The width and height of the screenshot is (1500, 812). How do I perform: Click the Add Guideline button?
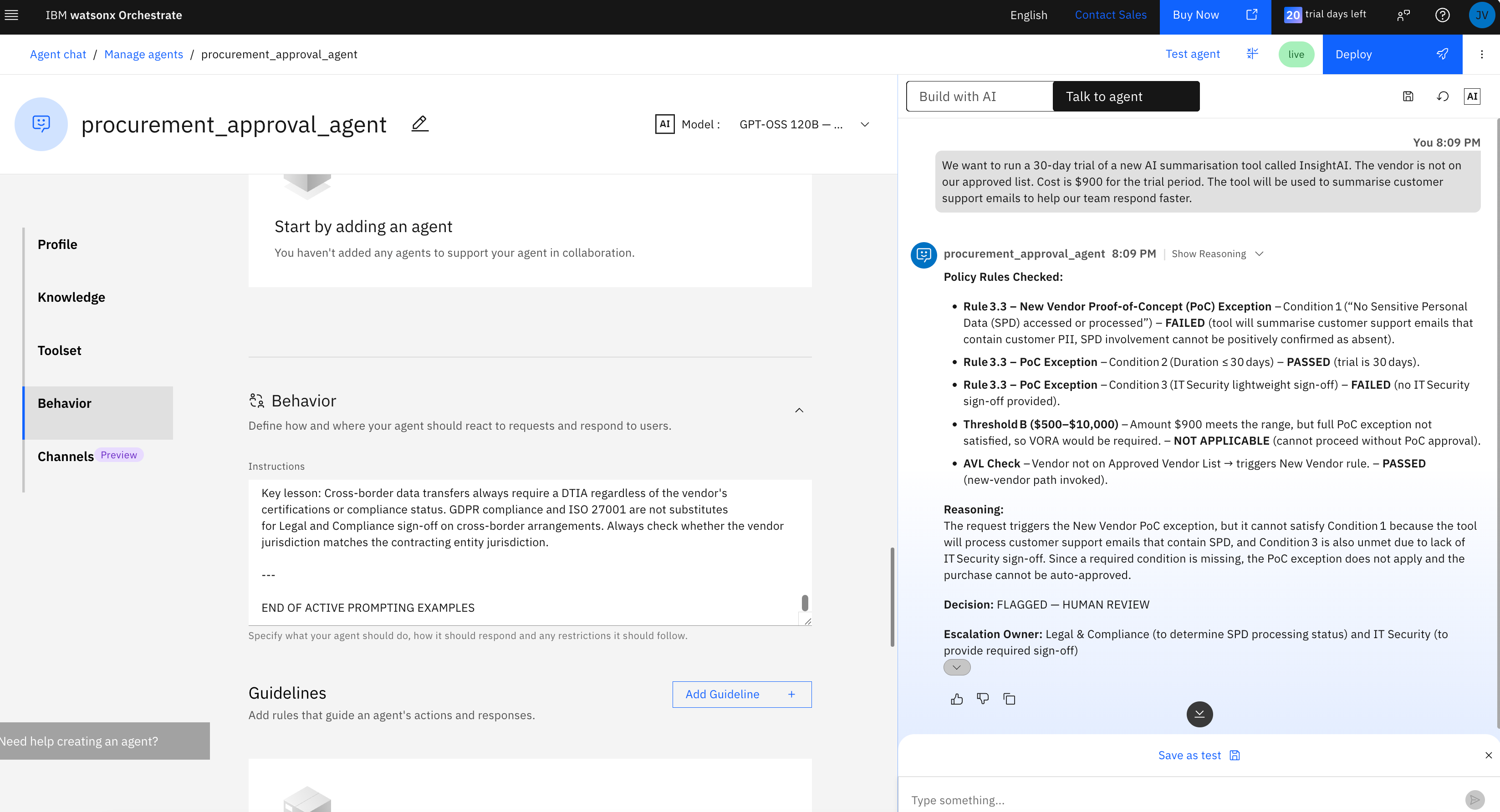tap(742, 695)
